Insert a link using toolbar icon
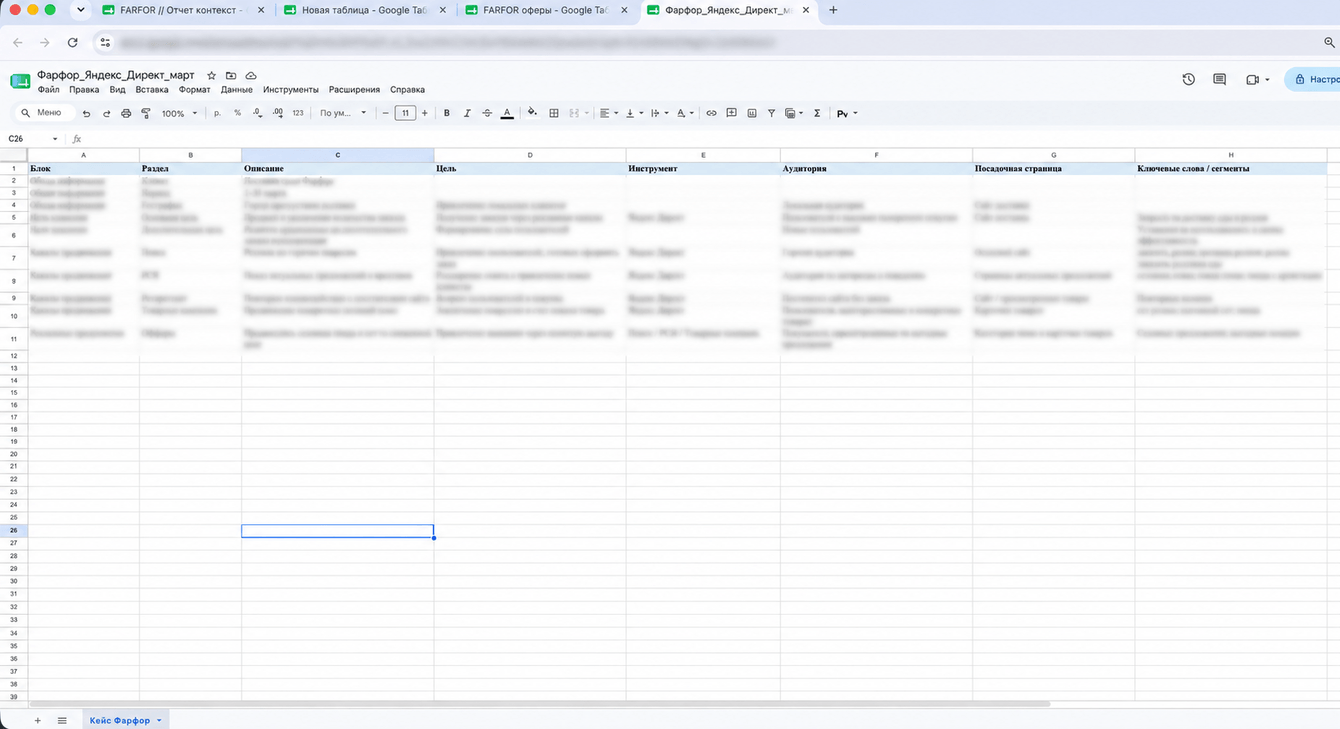This screenshot has width=1340, height=729. click(x=711, y=113)
